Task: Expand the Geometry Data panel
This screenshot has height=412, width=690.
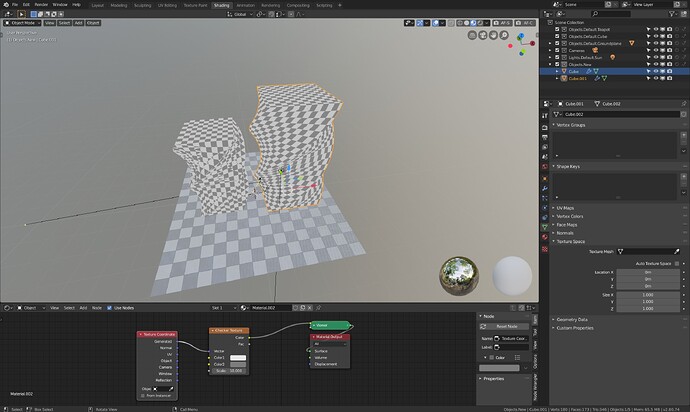Action: [x=572, y=320]
